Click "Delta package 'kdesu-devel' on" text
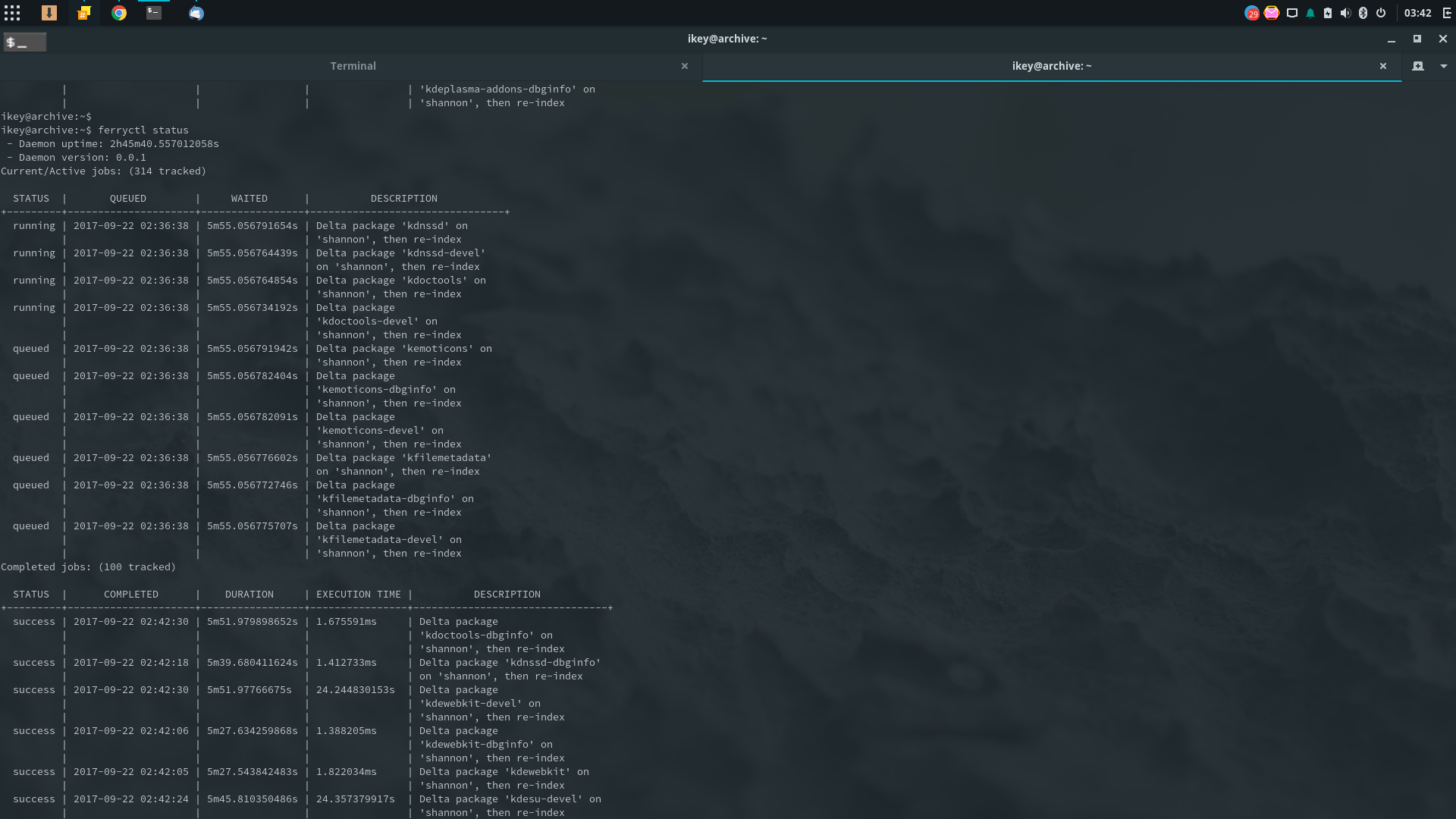Viewport: 1456px width, 819px height. [x=510, y=799]
